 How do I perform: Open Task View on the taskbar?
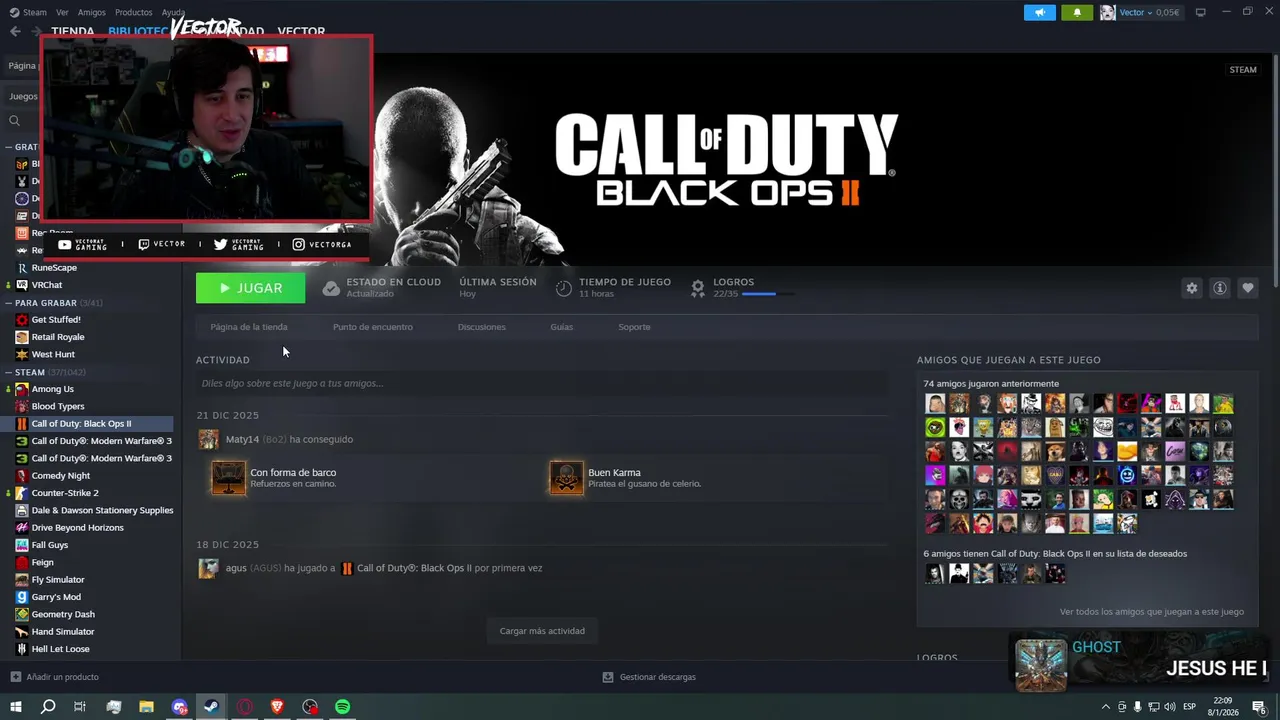(80, 707)
